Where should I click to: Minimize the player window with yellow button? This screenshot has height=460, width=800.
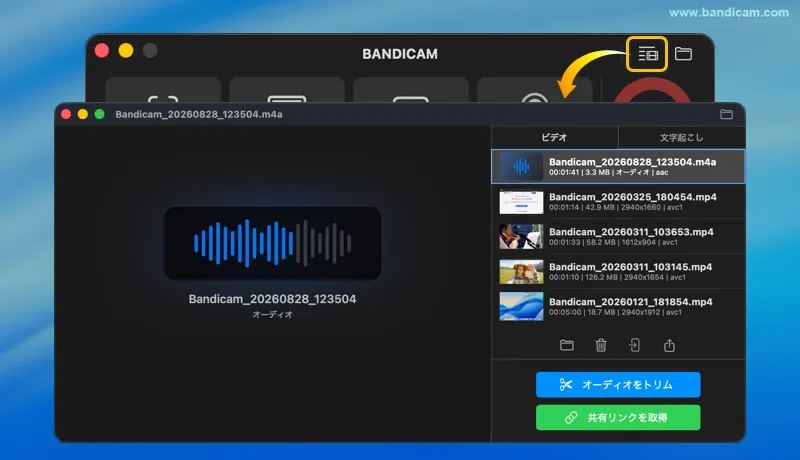[83, 114]
